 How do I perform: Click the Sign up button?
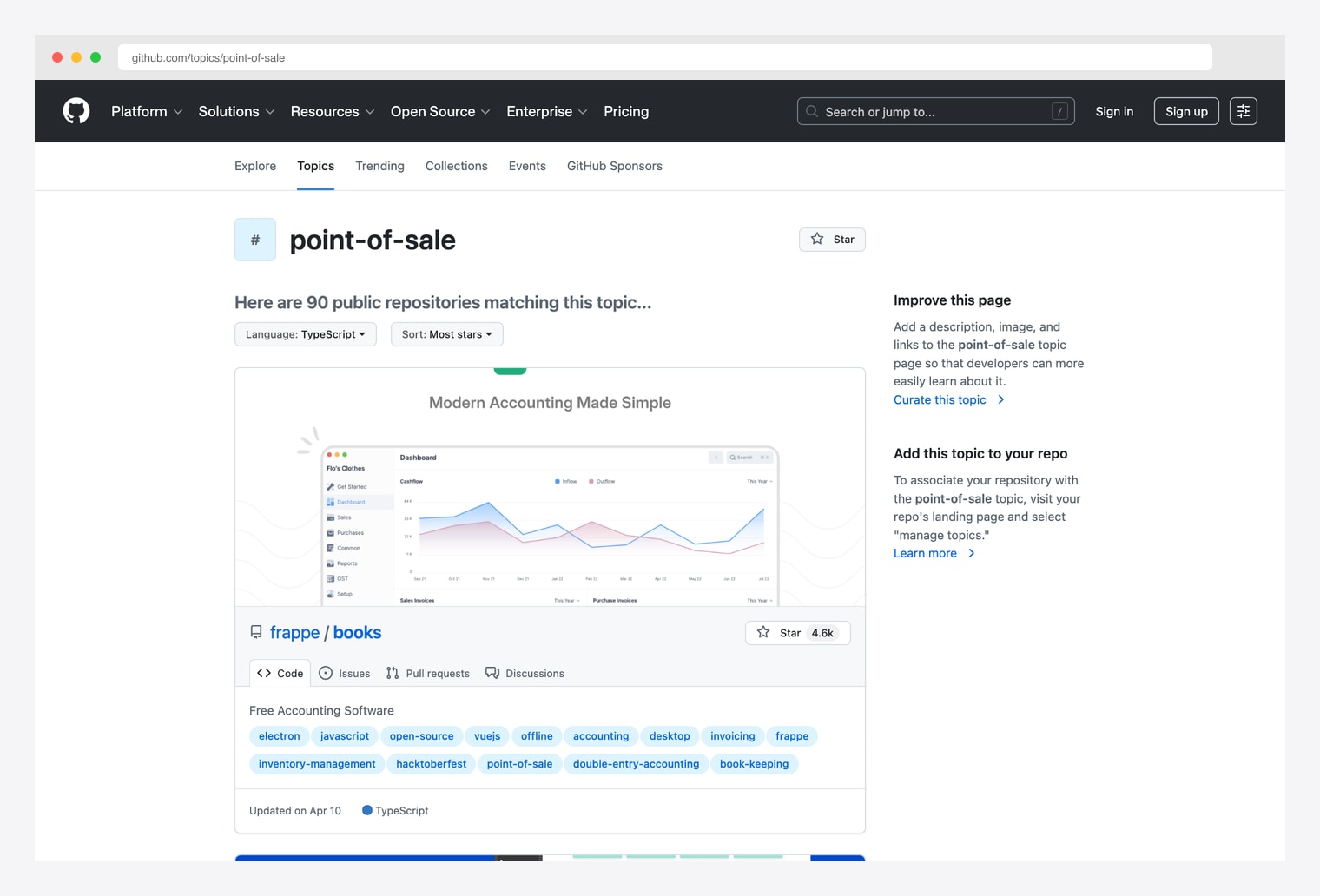(1186, 111)
